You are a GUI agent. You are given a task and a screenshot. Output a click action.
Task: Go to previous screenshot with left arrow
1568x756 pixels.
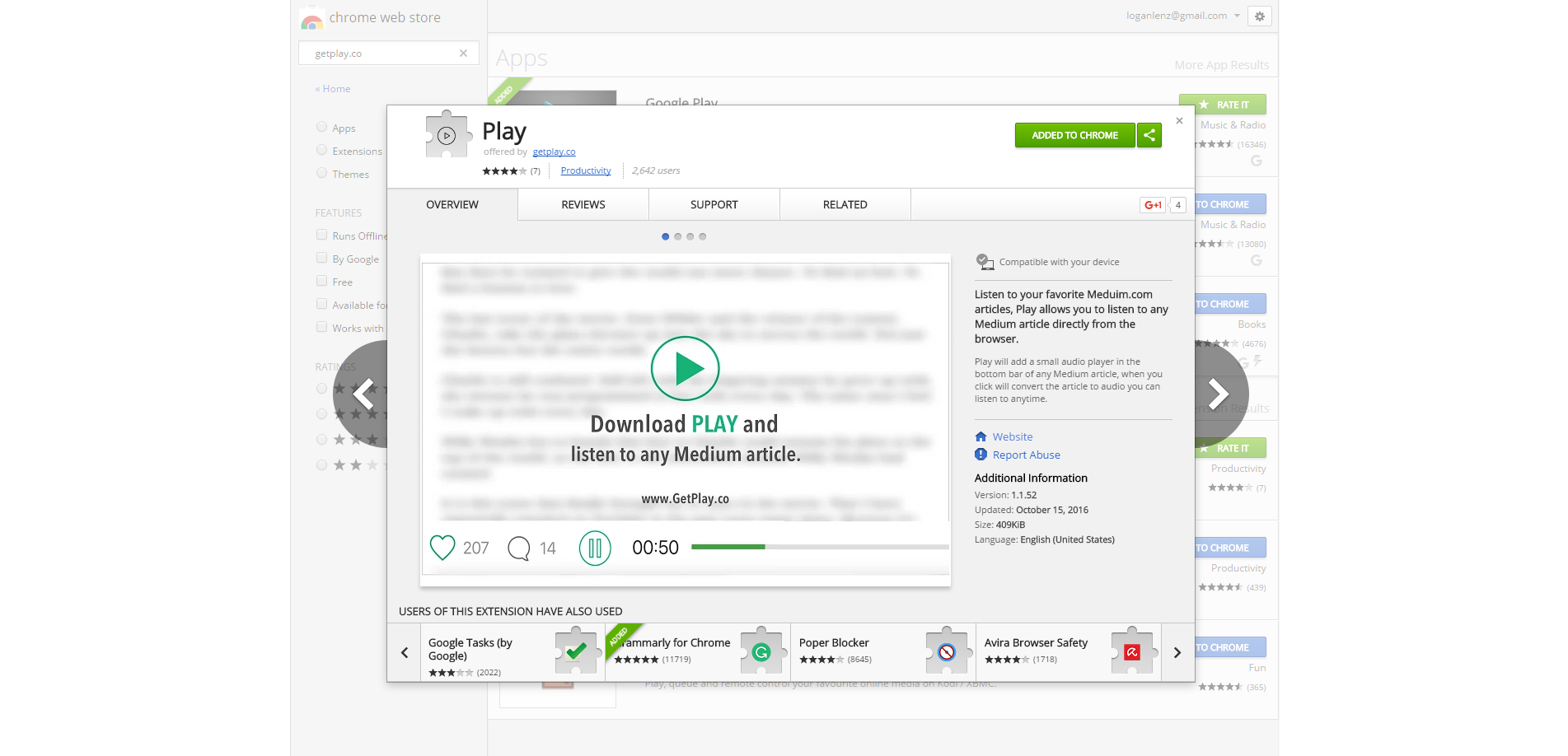point(363,394)
